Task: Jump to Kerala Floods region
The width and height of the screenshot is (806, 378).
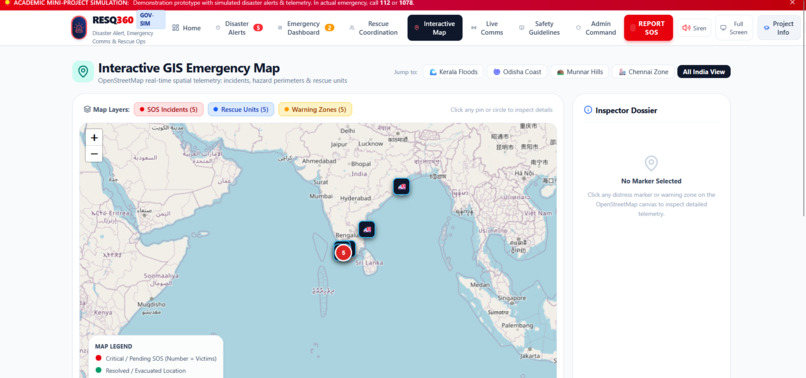Action: tap(453, 72)
